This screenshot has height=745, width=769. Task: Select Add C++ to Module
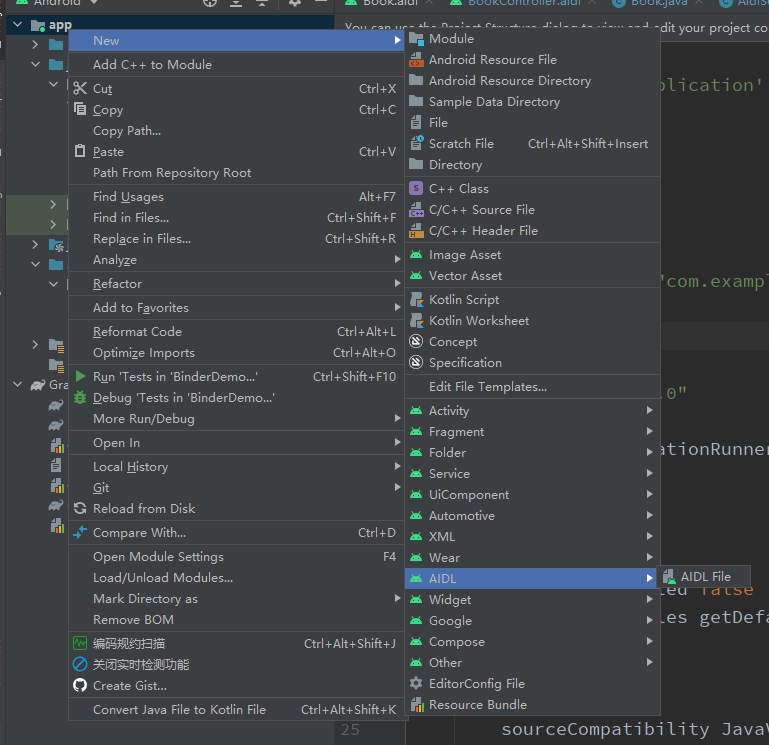click(236, 65)
